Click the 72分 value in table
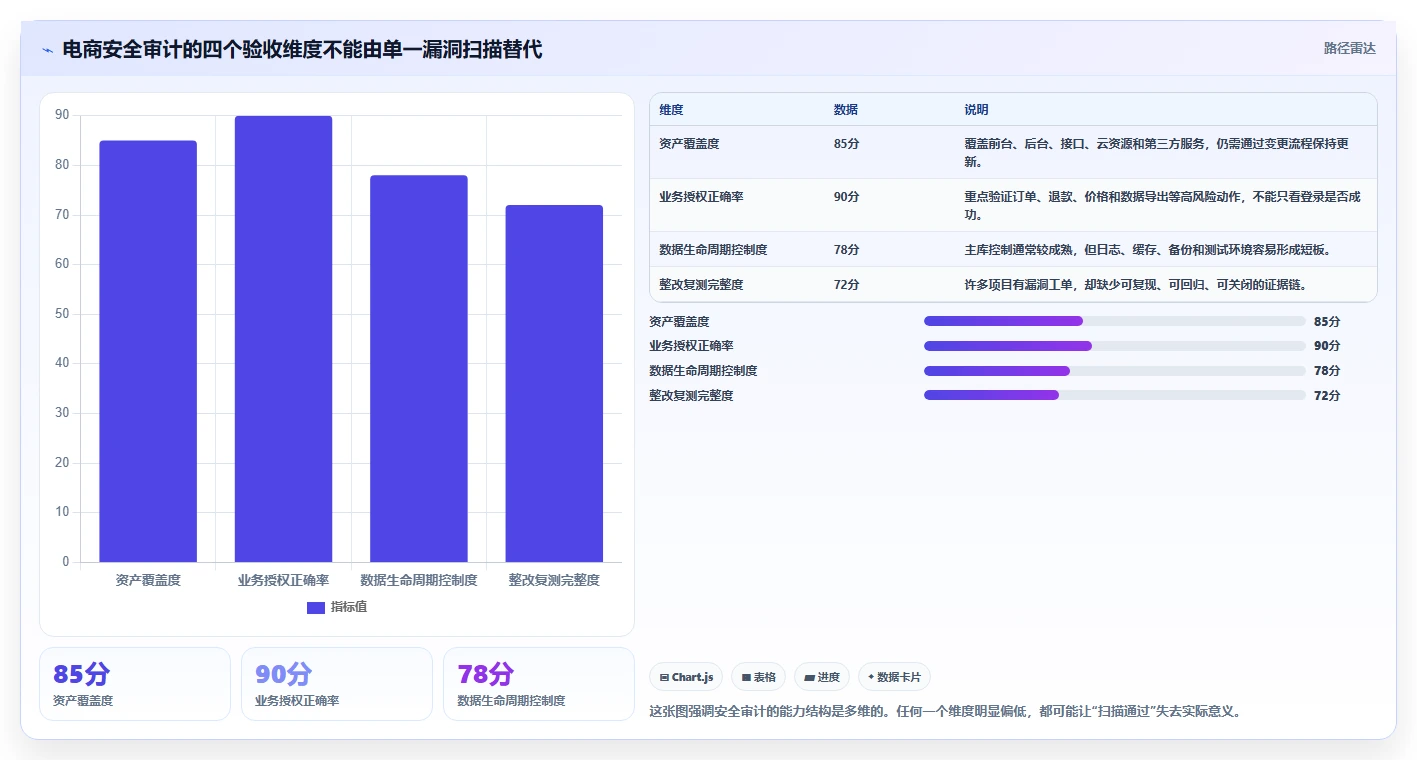1417x760 pixels. [846, 285]
